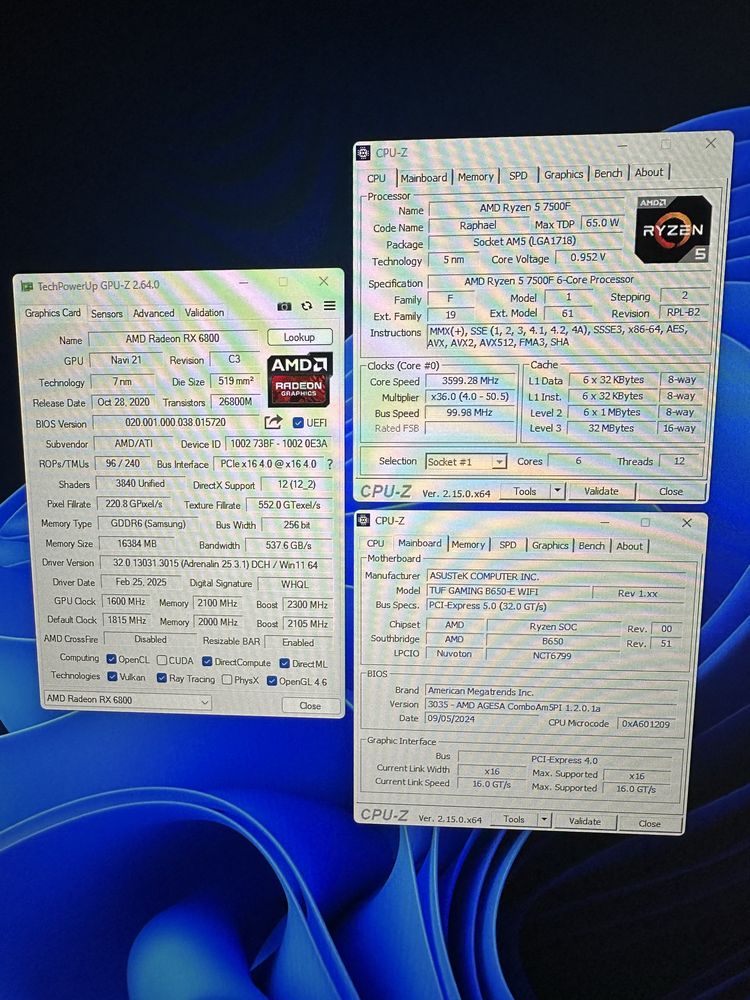This screenshot has width=750, height=1000.
Task: Click the Close button in GPU-Z
Action: tap(311, 705)
